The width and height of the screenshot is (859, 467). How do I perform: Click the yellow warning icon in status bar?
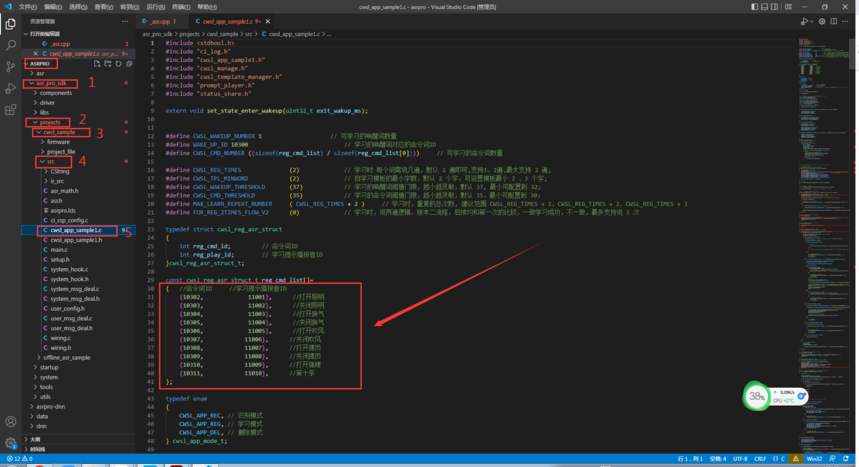pos(796,458)
